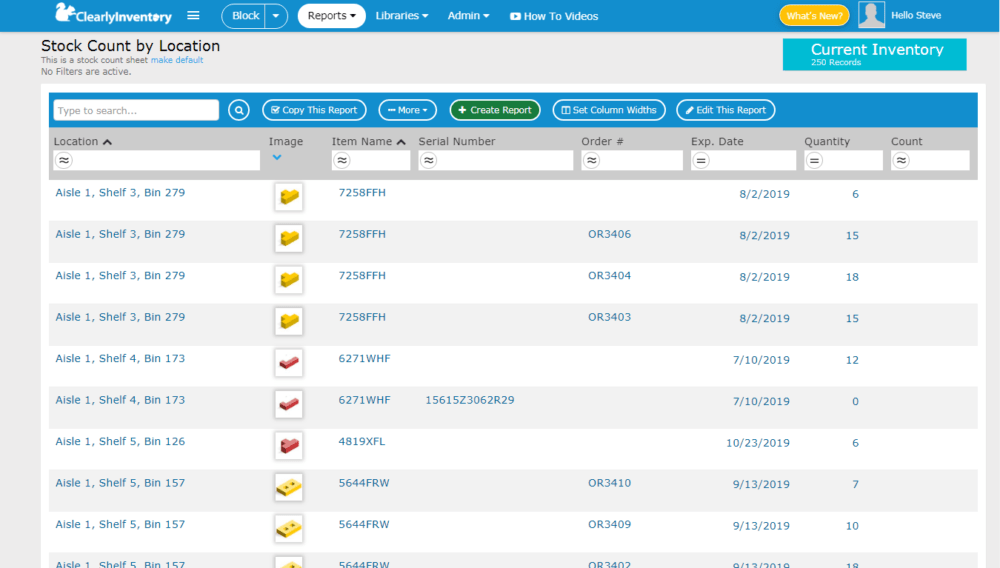Toggle Item Name column sort arrow

[x=401, y=142]
